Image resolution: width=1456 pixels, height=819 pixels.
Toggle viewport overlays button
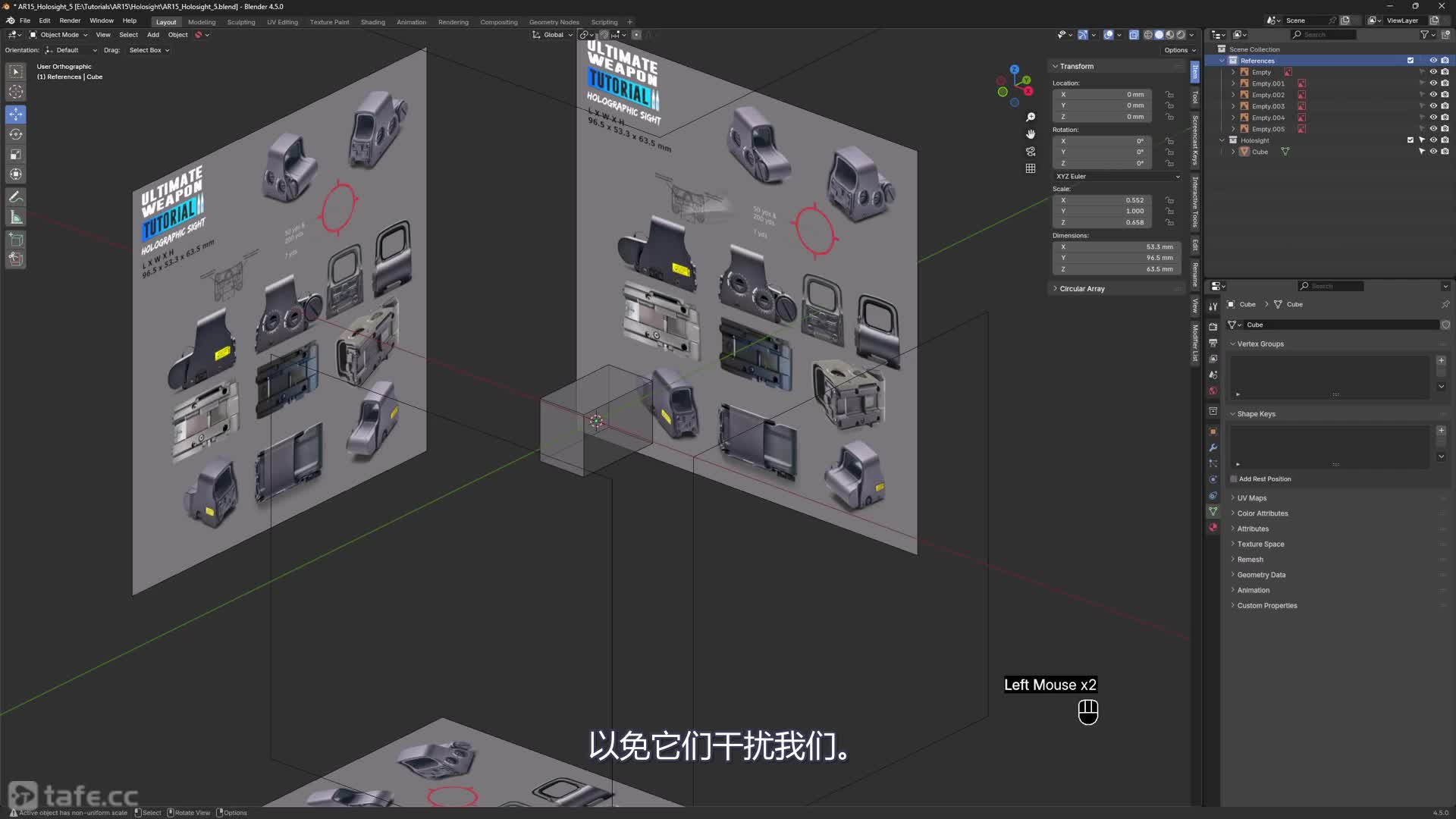pos(1109,34)
